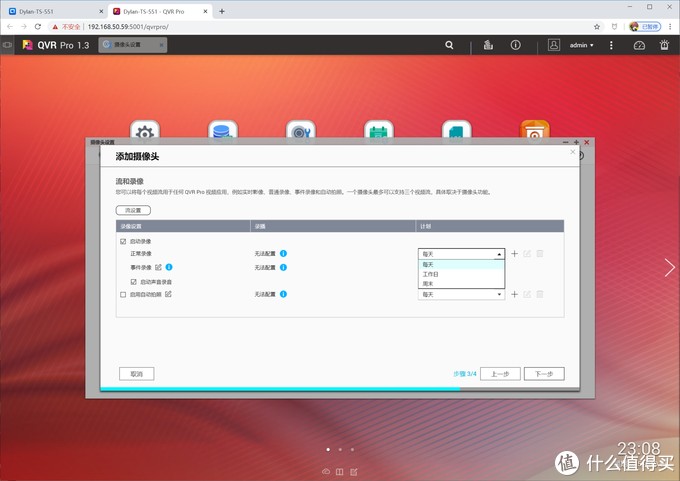680x481 pixels.
Task: Click the book icon at desktop bottom
Action: click(340, 471)
